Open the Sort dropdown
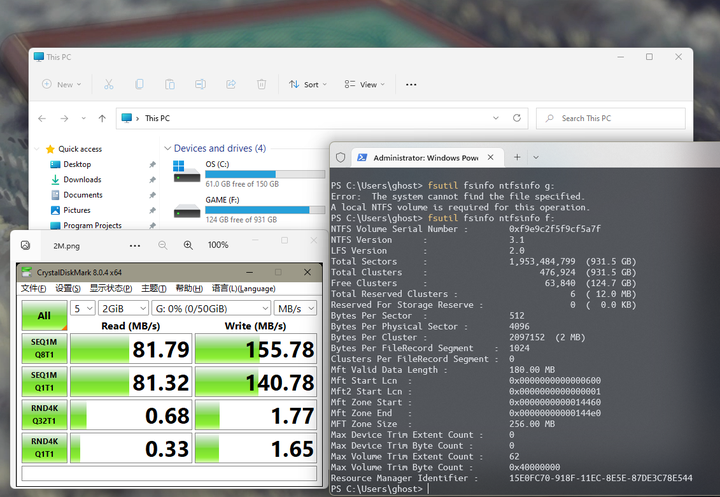The image size is (720, 497). [308, 85]
